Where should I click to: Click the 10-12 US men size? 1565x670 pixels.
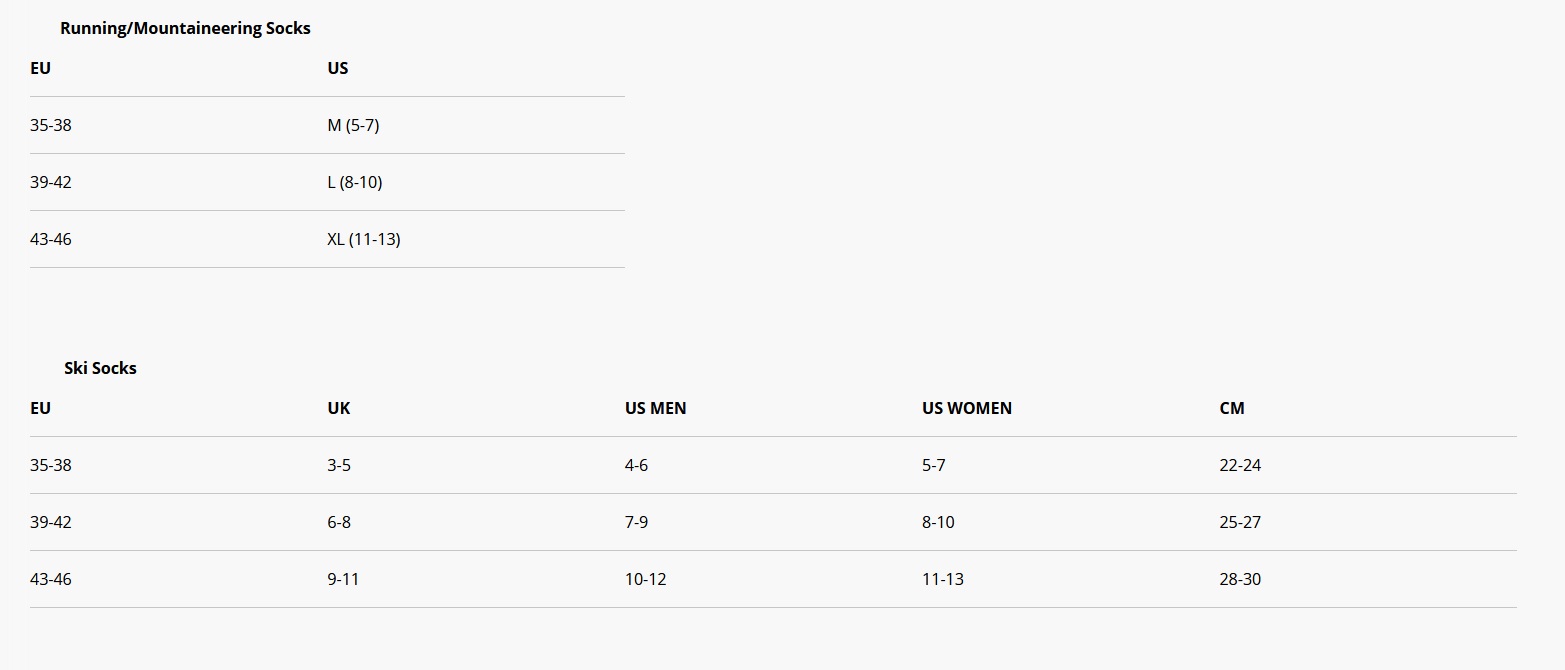pos(645,579)
